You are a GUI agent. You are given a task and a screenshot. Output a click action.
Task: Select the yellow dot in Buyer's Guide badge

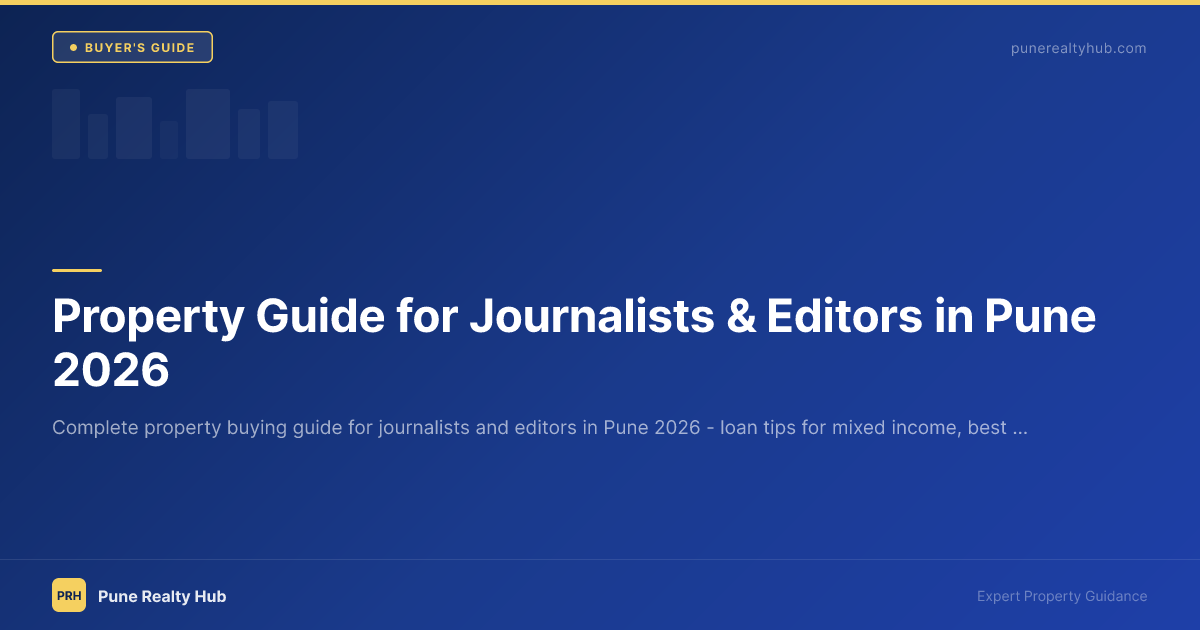[72, 46]
